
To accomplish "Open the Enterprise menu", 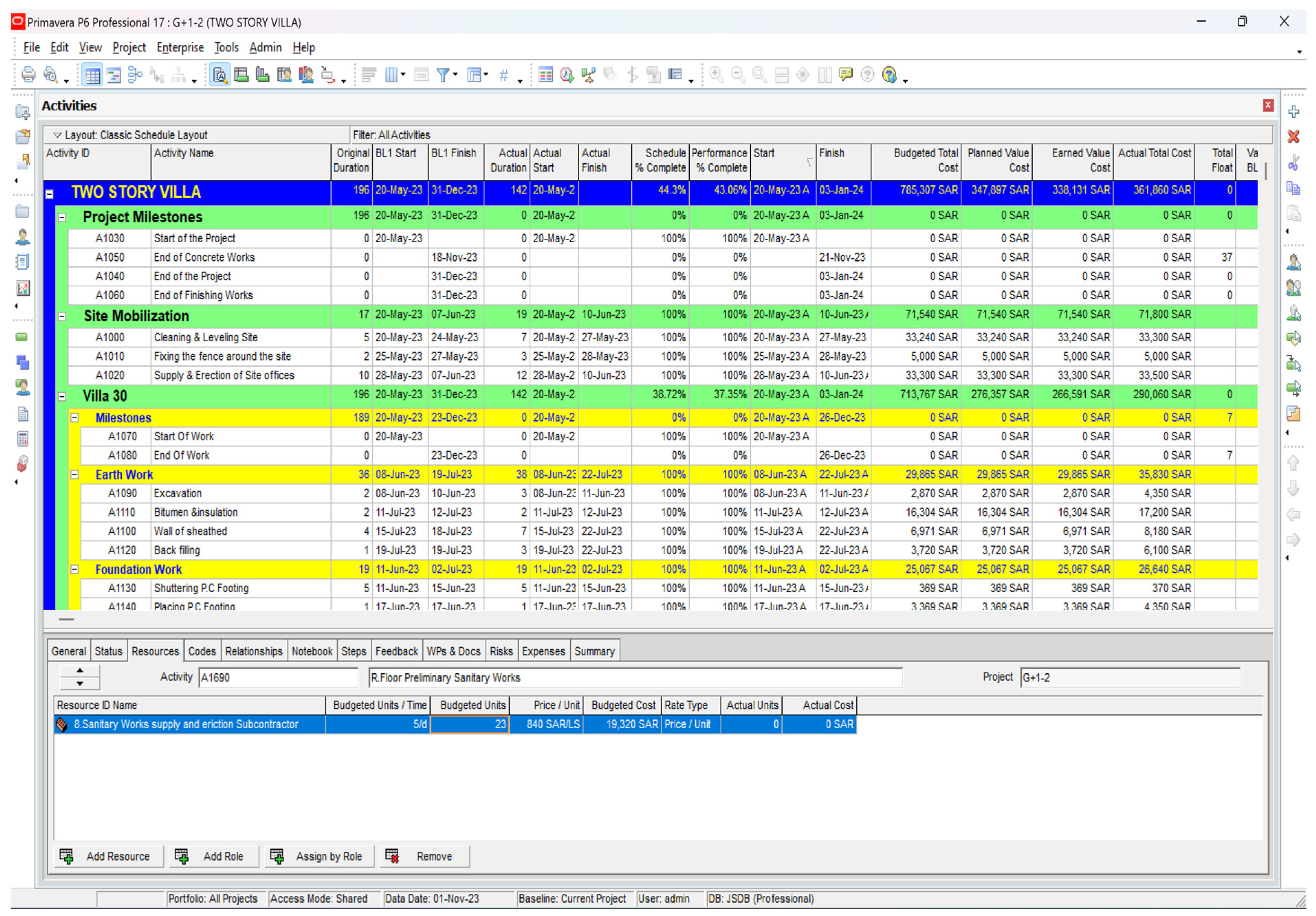I will point(180,47).
